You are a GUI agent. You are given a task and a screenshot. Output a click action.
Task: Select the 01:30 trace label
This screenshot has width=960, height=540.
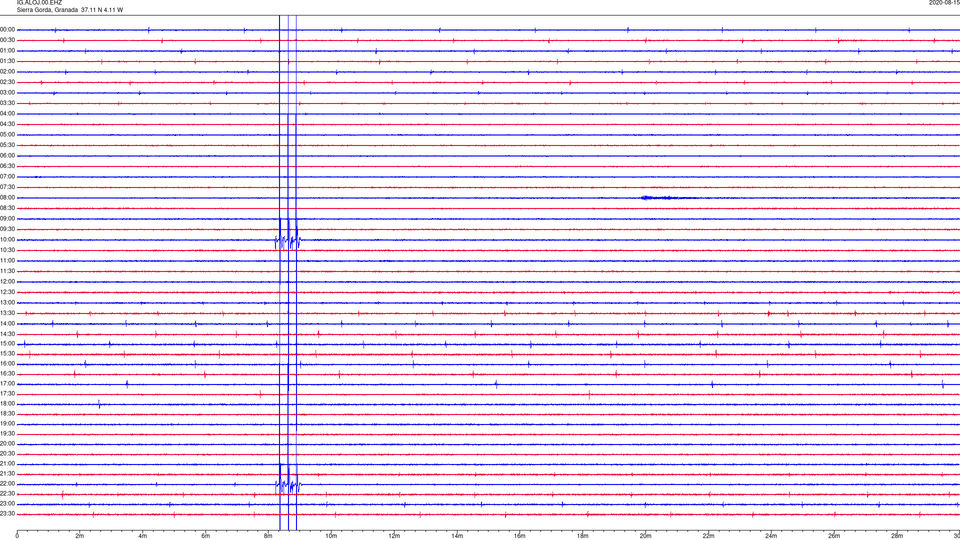click(7, 61)
